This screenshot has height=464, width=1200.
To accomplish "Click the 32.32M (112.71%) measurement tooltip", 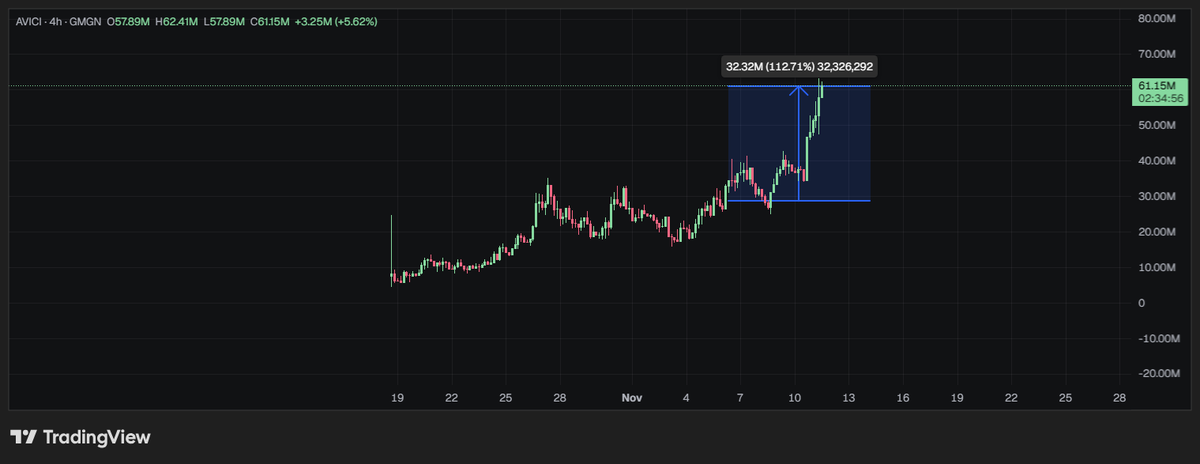I will [x=800, y=67].
